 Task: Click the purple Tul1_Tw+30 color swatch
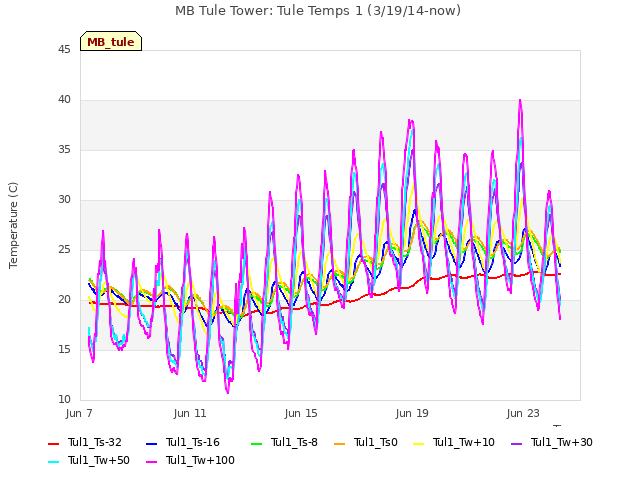[x=517, y=443]
